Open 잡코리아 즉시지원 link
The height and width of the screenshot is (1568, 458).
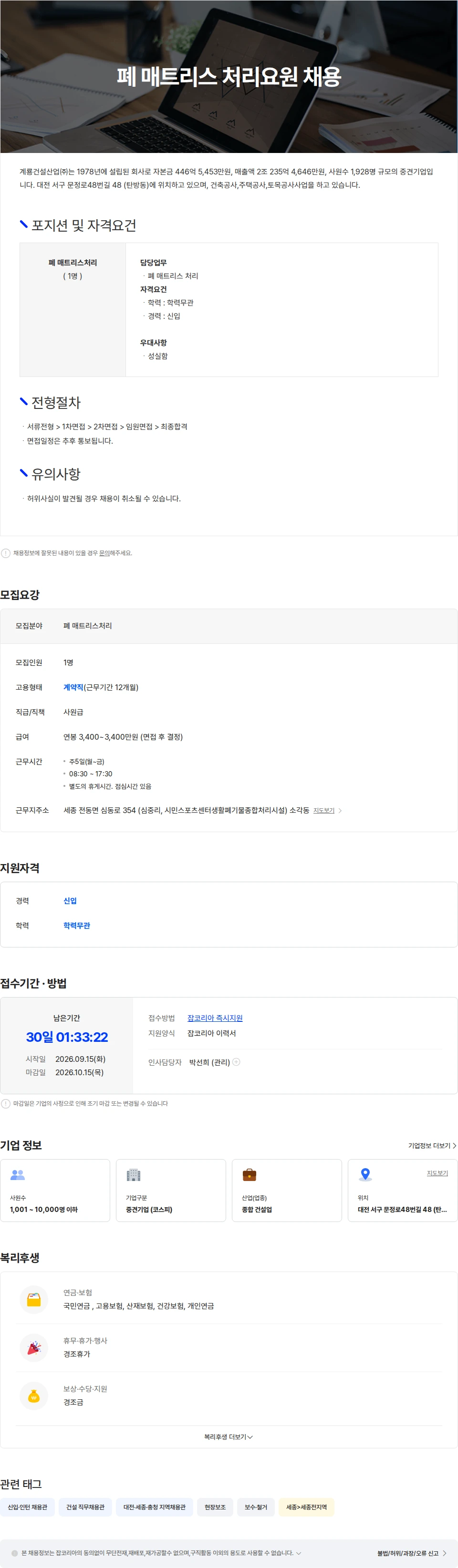tap(215, 1018)
